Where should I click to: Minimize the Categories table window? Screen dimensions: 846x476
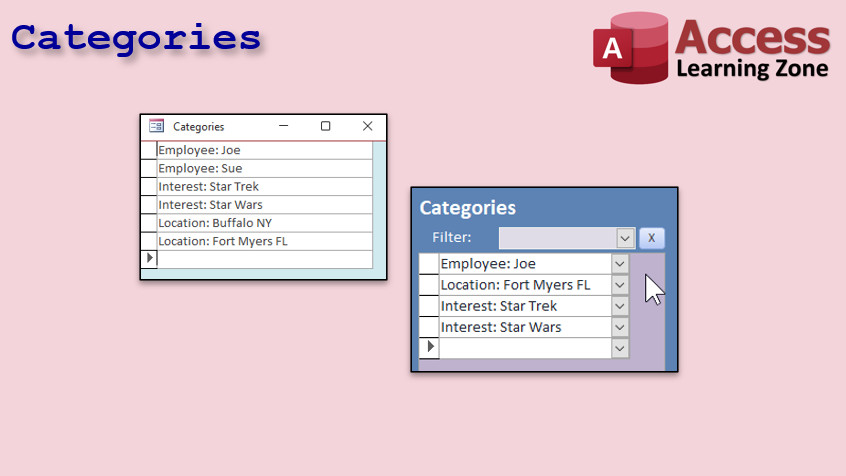[x=284, y=127]
